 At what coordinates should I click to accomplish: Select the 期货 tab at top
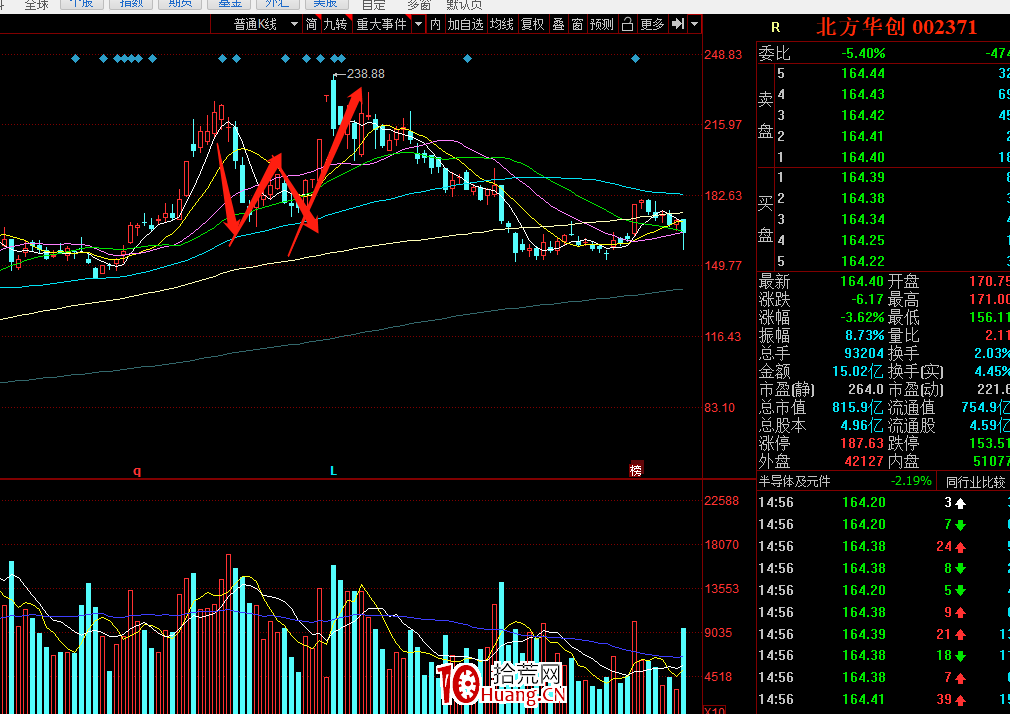click(181, 4)
